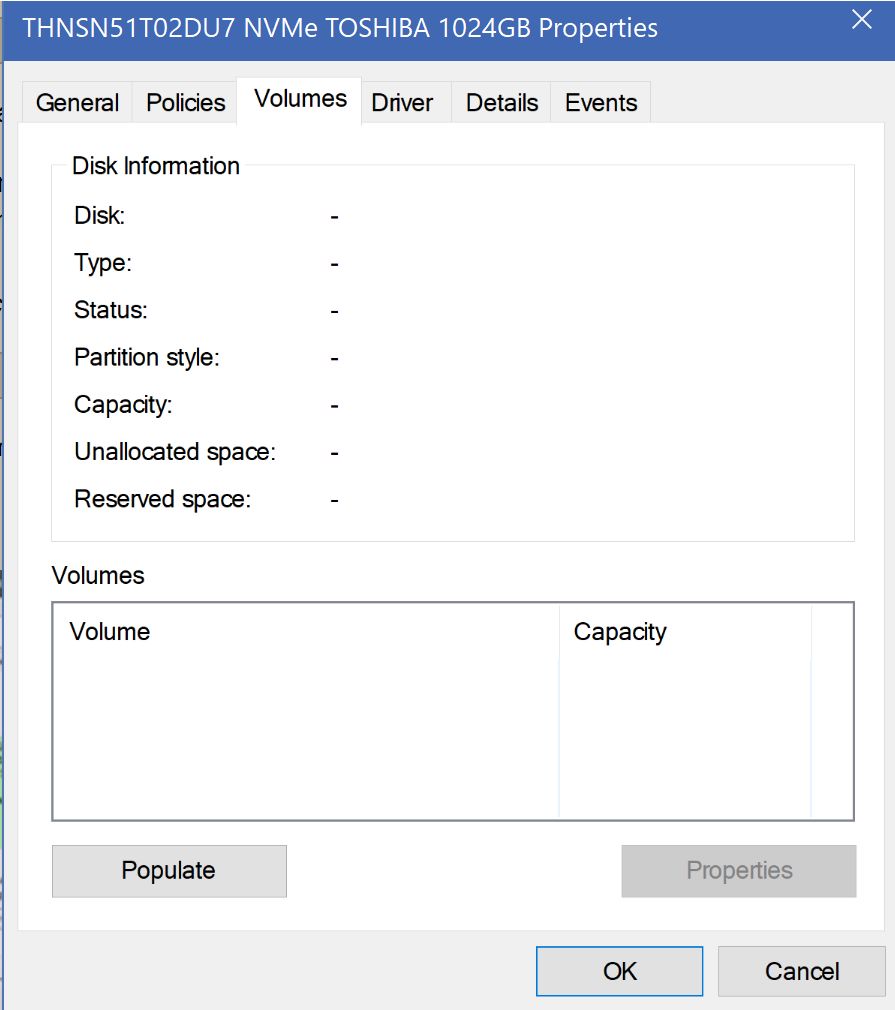Click the 'Status:' label
This screenshot has height=1010, width=895.
click(111, 310)
